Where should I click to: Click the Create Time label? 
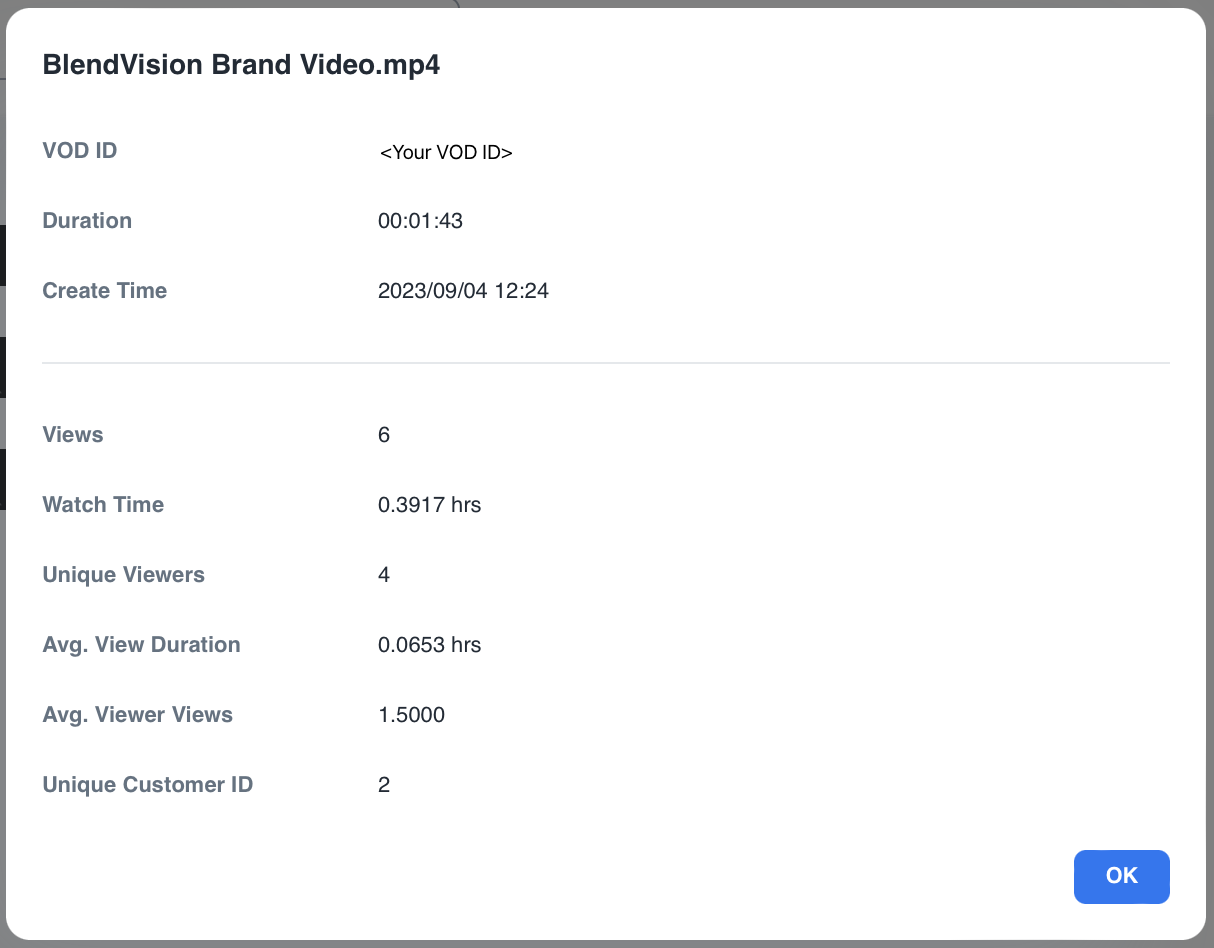105,291
